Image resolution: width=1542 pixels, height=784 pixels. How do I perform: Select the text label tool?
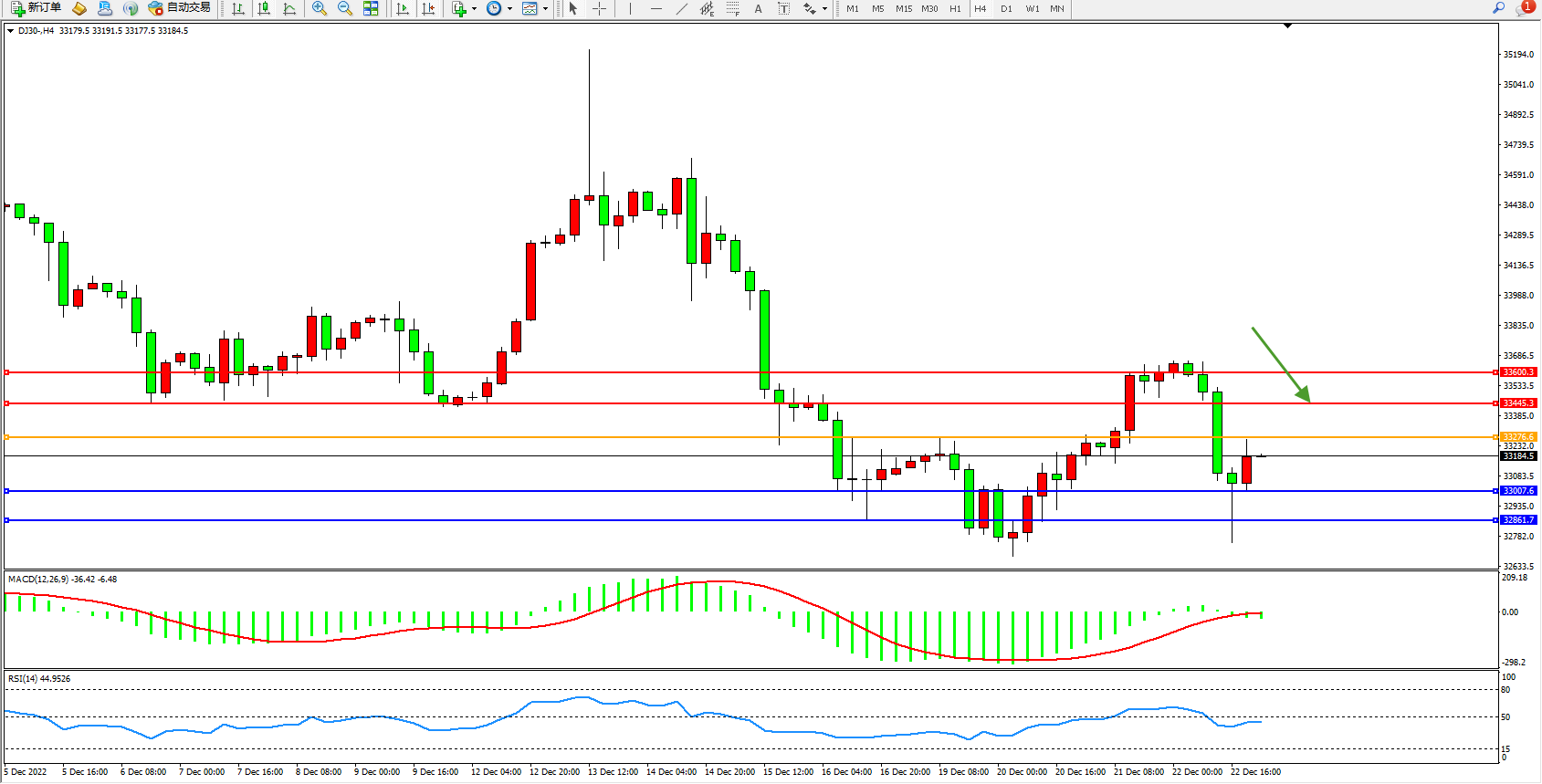click(x=783, y=8)
